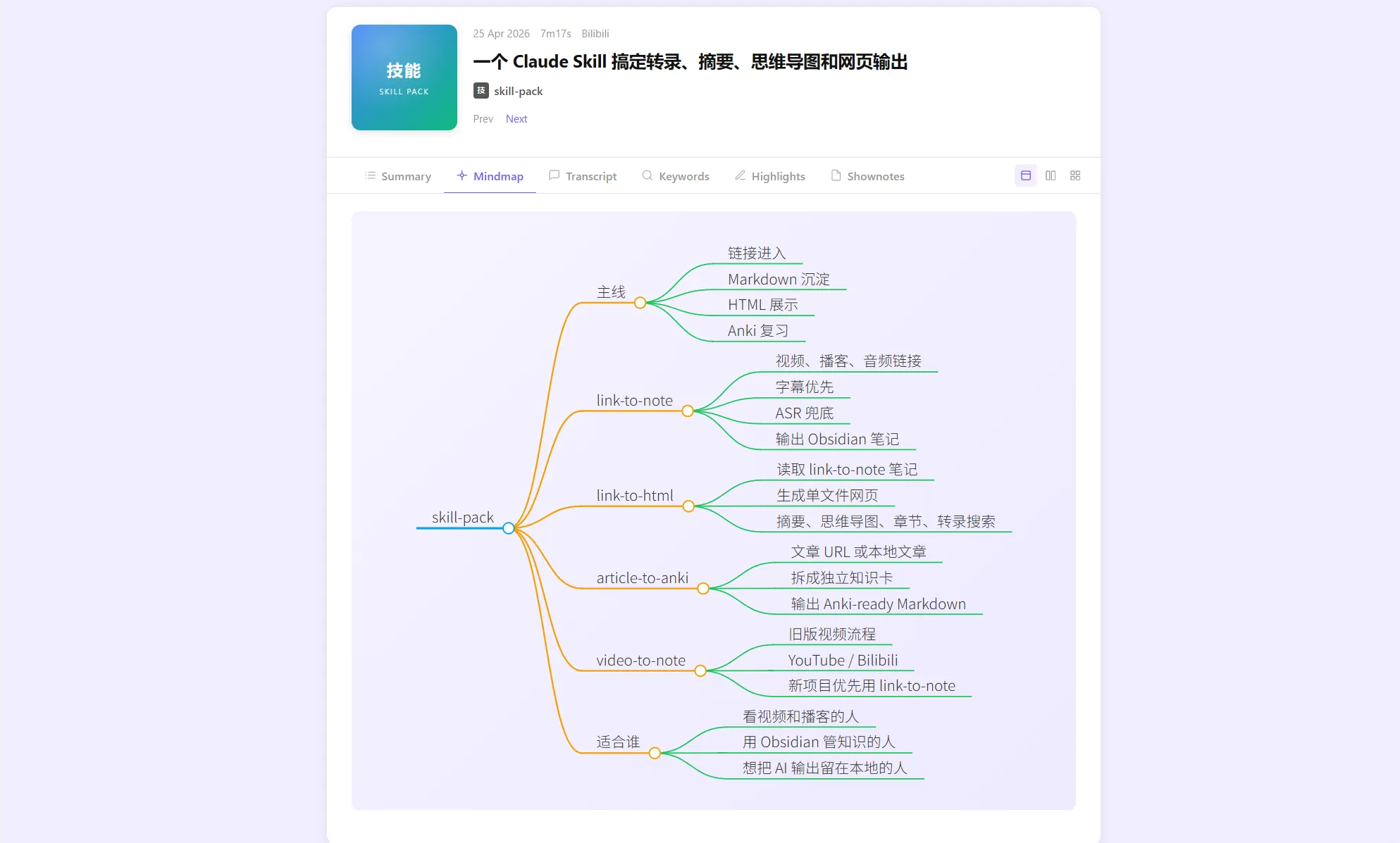The width and height of the screenshot is (1400, 843).
Task: Click the 用 Obsidian 管知识的人 leaf node
Action: pyautogui.click(x=819, y=742)
